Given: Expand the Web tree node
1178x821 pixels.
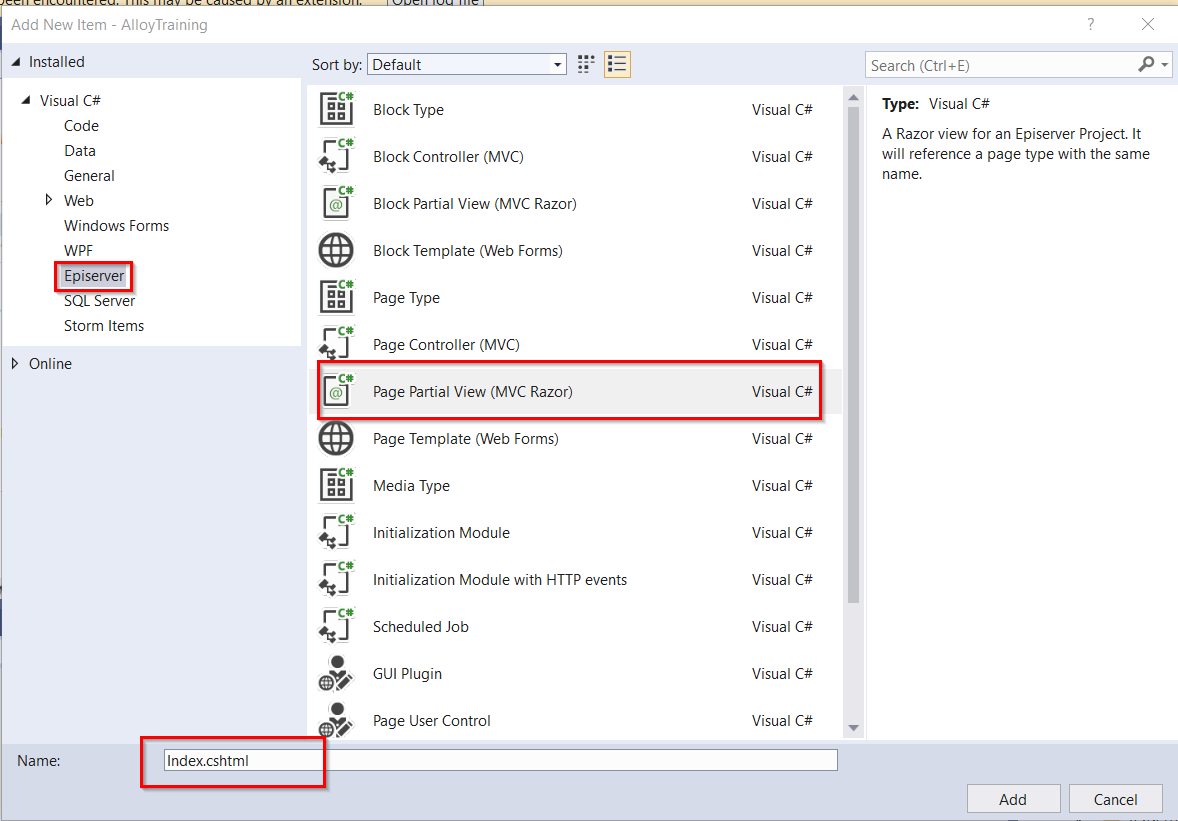Looking at the screenshot, I should click(49, 201).
